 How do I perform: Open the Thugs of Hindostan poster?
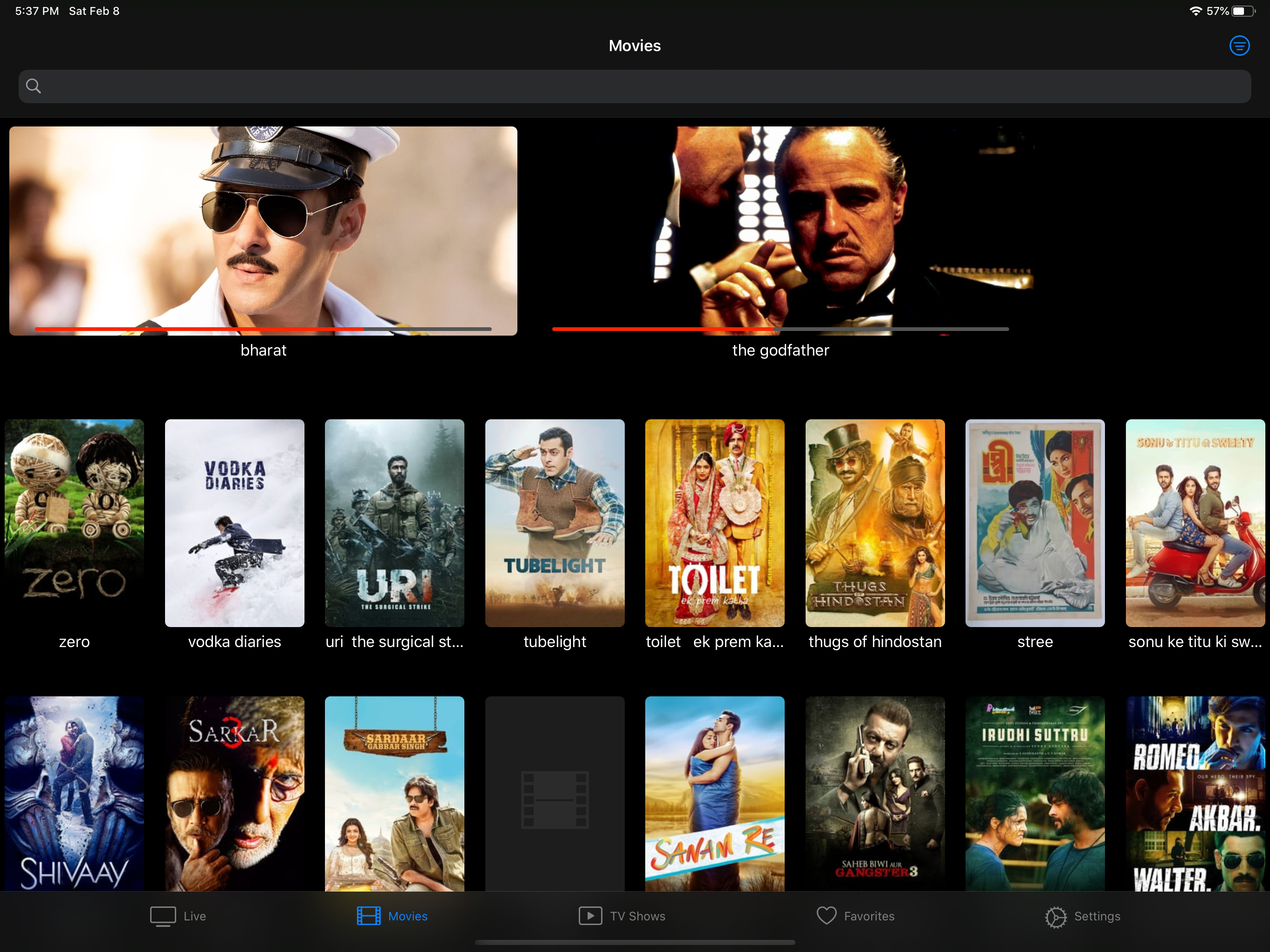click(x=874, y=522)
